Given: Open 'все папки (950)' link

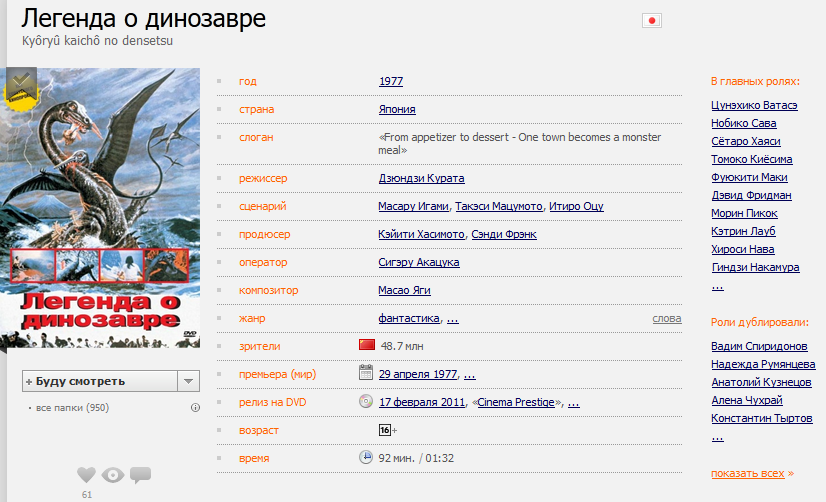Looking at the screenshot, I should pos(72,408).
